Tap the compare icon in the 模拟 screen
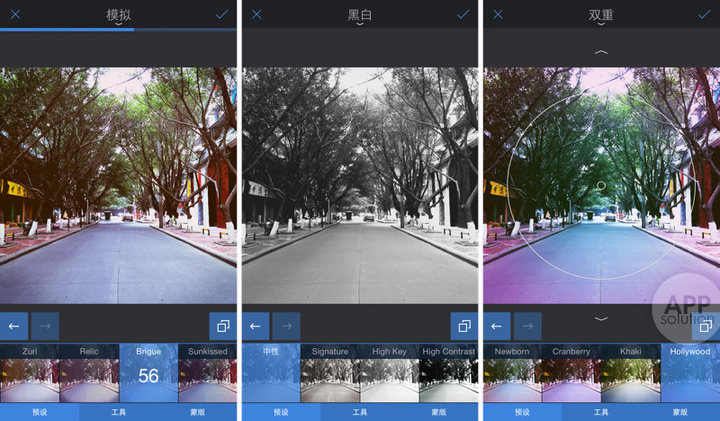 [221, 326]
